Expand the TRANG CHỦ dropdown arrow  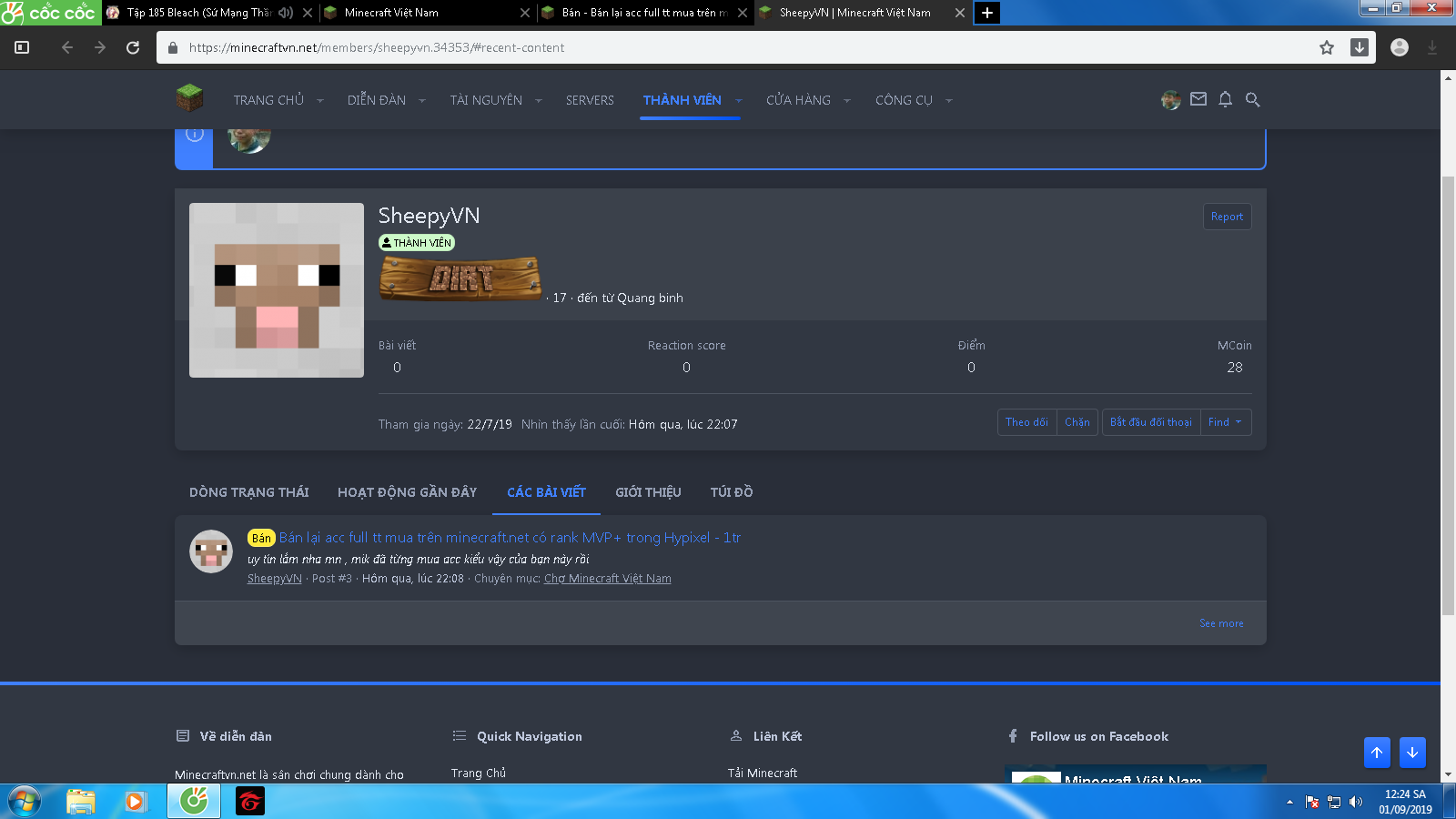[x=320, y=100]
